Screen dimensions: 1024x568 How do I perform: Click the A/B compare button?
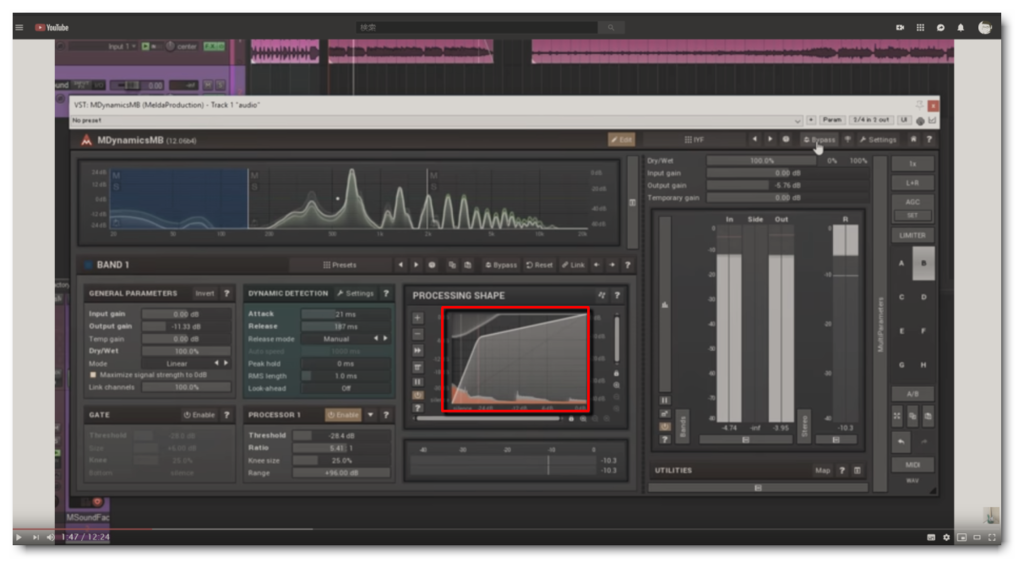(912, 394)
